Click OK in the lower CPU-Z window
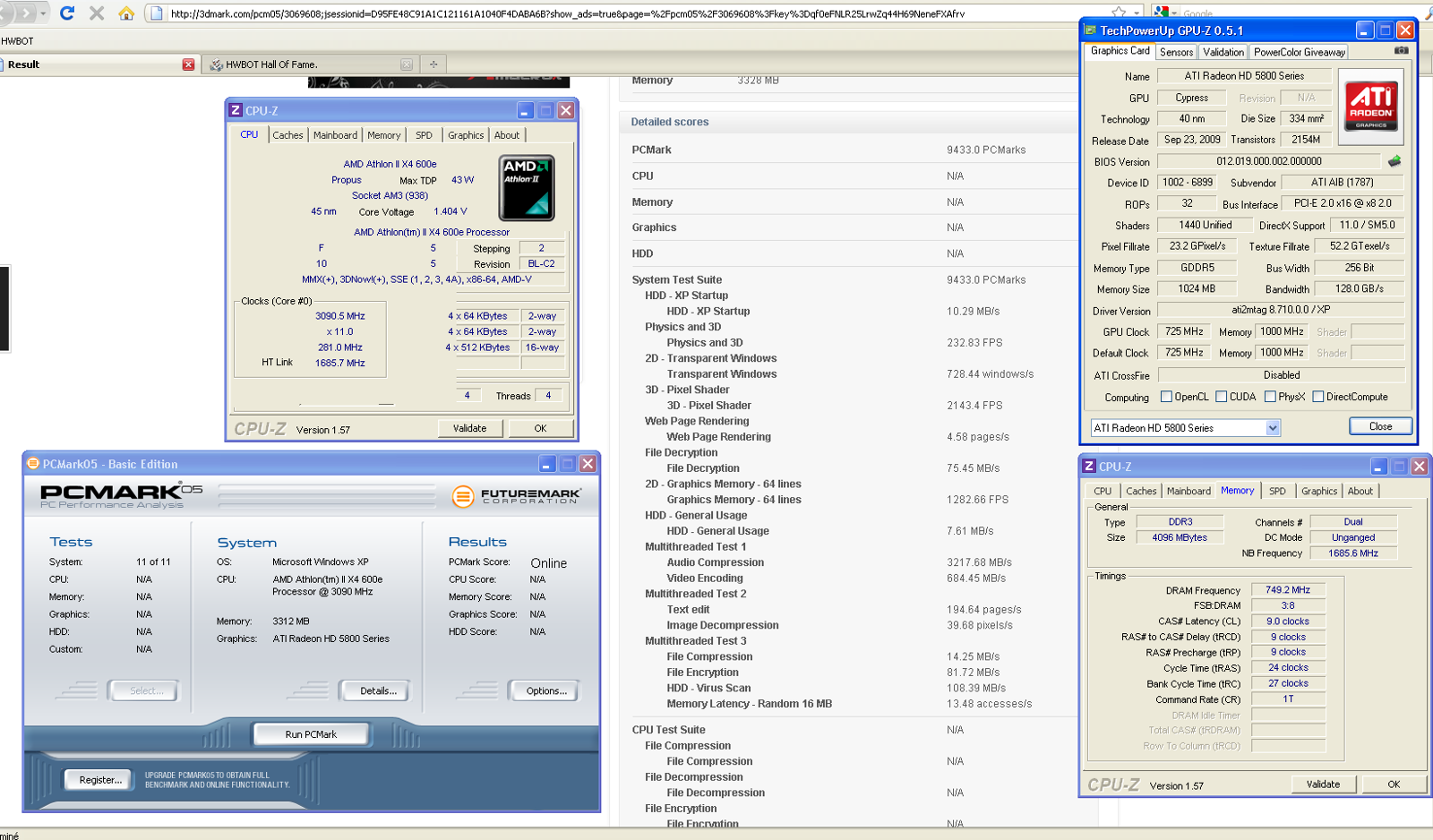This screenshot has width=1433, height=840. point(1394,784)
